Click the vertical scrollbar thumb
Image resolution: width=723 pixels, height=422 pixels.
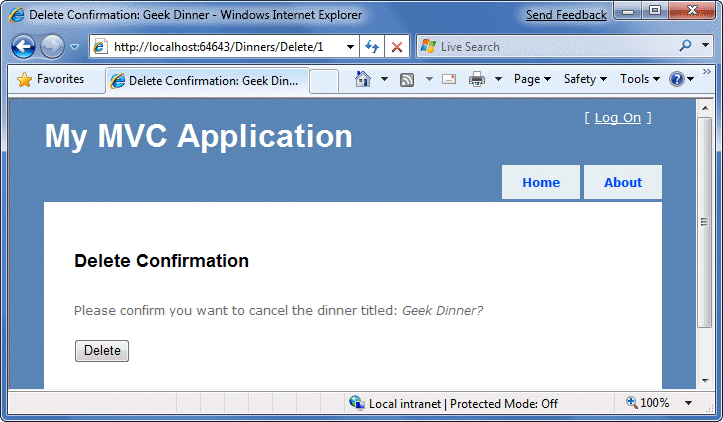tap(705, 222)
